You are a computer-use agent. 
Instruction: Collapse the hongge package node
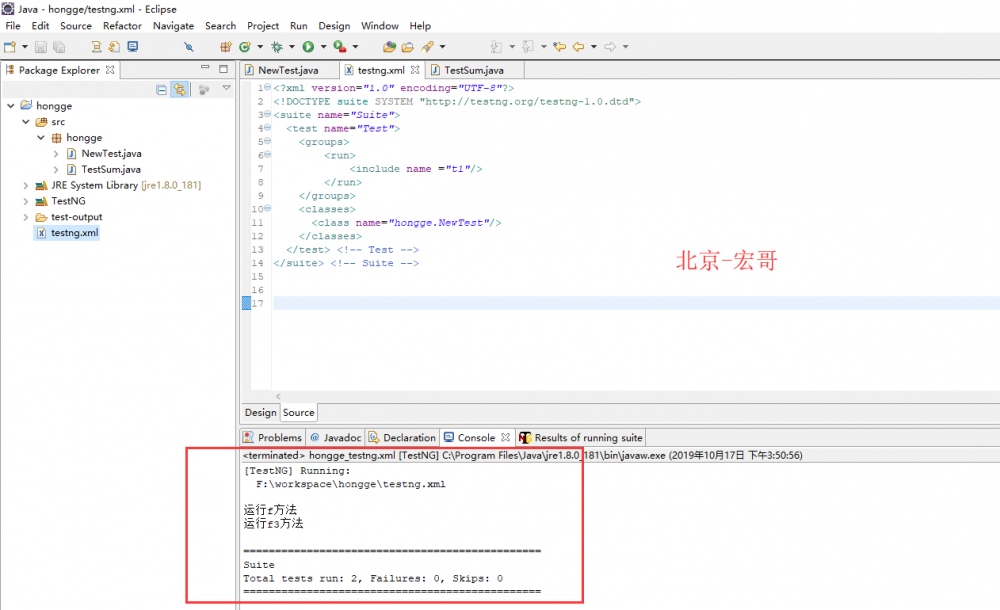pos(41,138)
